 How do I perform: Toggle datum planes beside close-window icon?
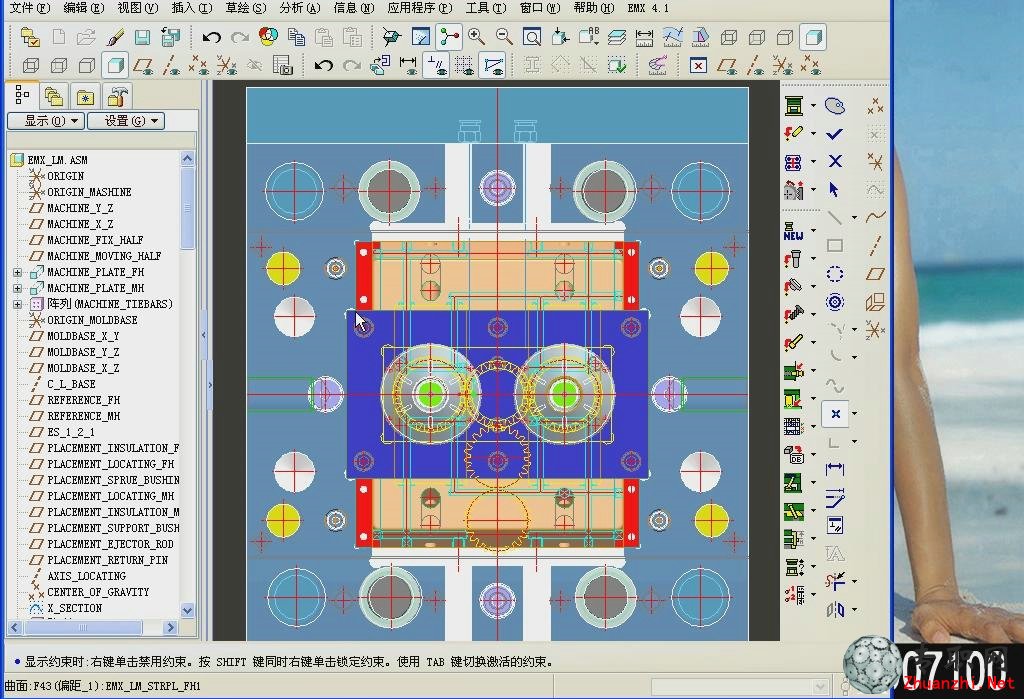(727, 65)
